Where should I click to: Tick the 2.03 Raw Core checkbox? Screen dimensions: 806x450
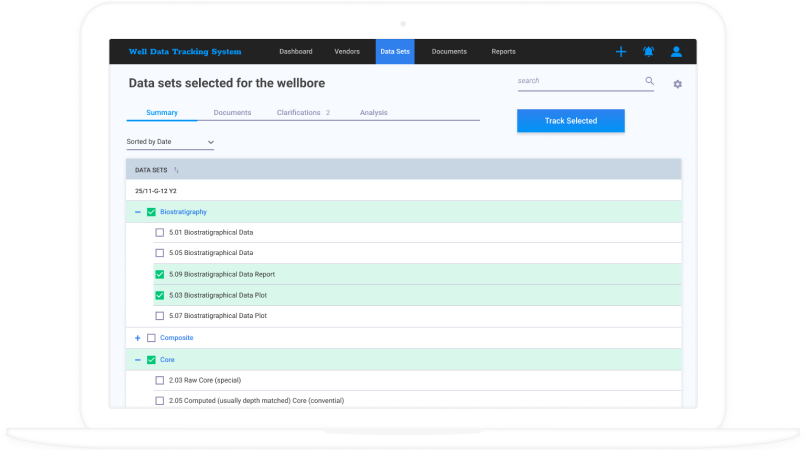[160, 380]
